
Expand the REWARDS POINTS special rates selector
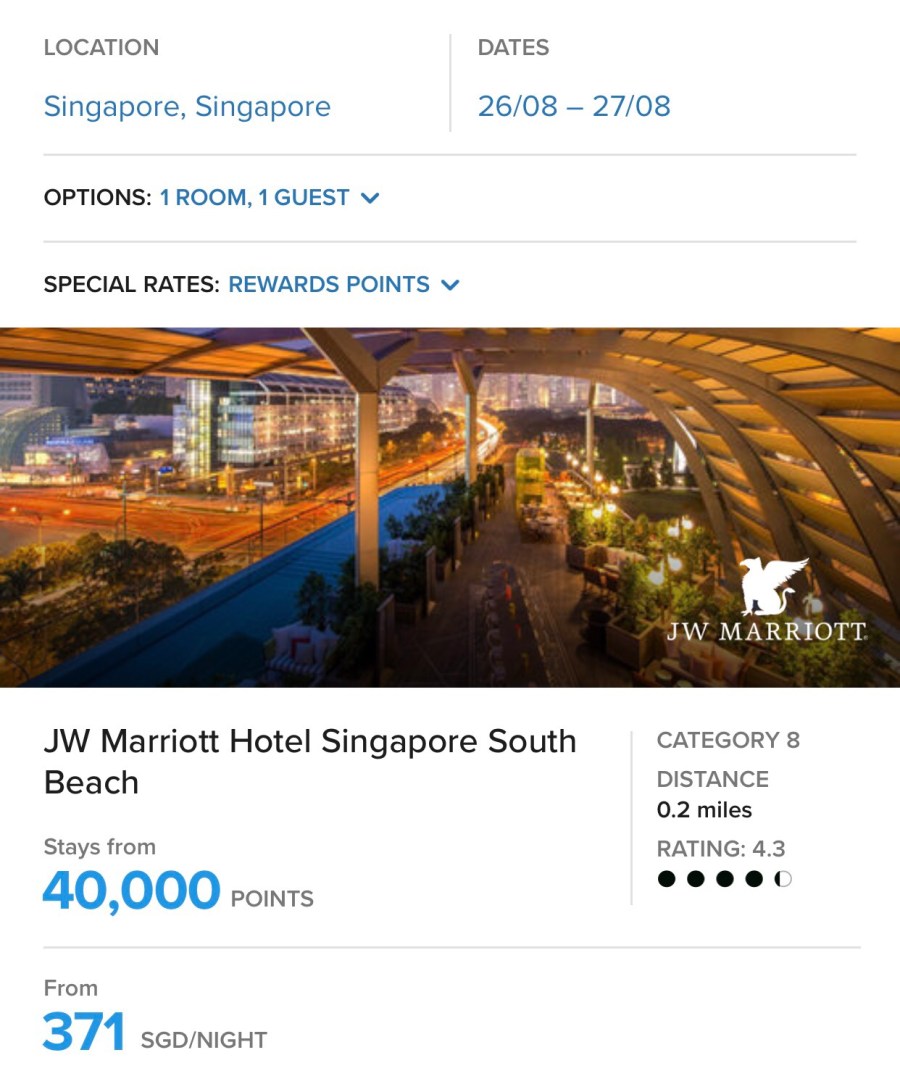329,285
